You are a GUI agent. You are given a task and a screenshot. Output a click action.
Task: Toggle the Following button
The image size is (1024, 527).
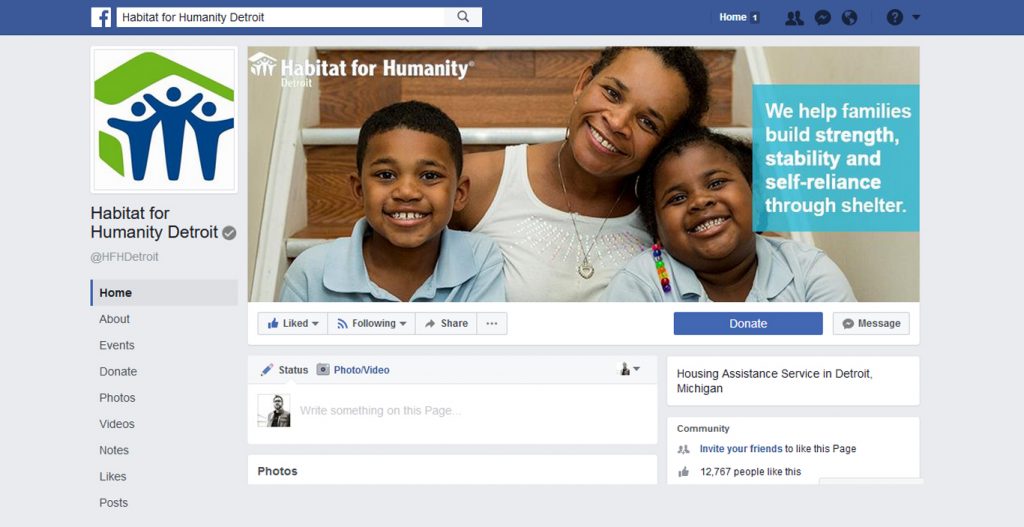[372, 323]
